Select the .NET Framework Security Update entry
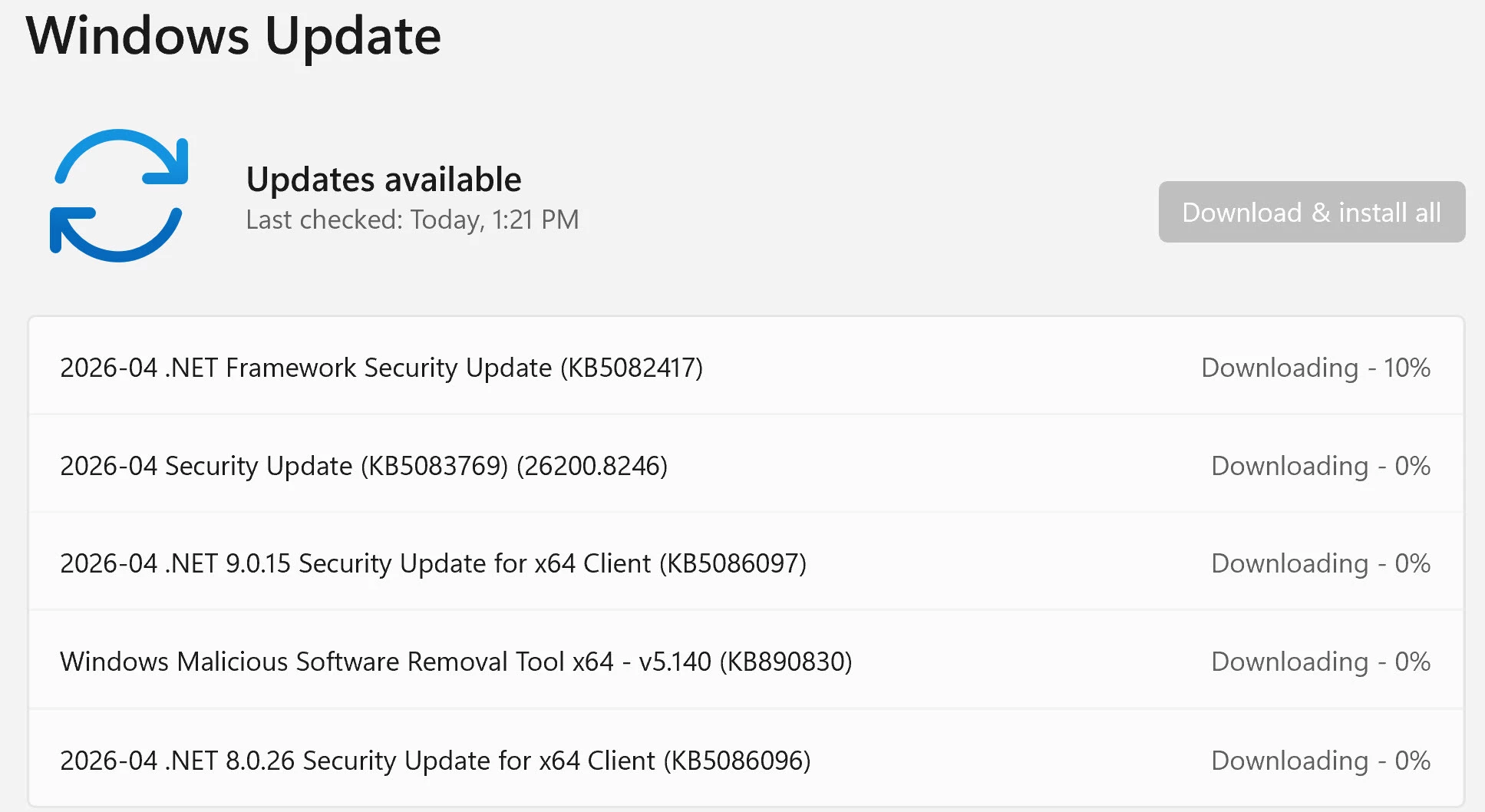 (746, 367)
